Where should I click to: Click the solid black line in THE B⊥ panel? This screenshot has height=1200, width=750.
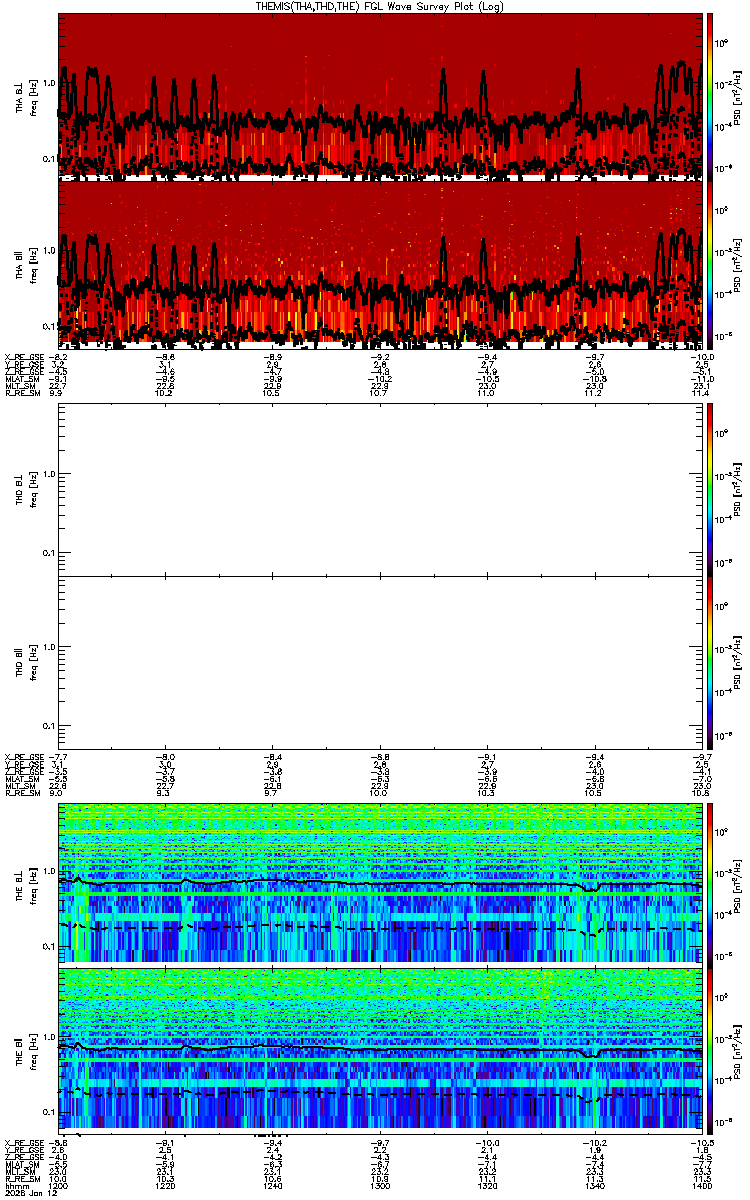tap(381, 884)
